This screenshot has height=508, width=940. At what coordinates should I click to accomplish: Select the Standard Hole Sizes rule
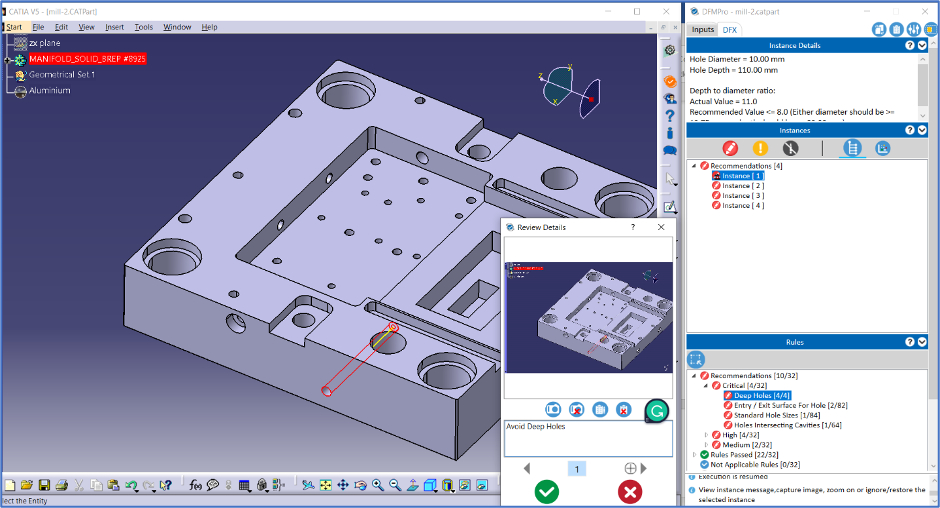coord(778,415)
